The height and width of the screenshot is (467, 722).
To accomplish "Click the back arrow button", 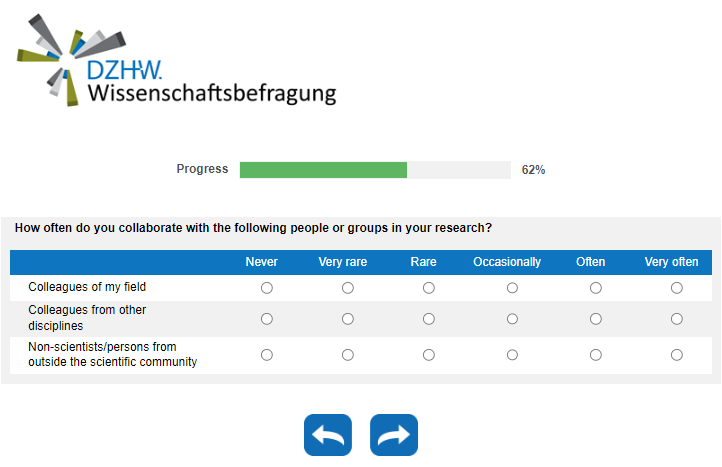I will click(x=328, y=435).
